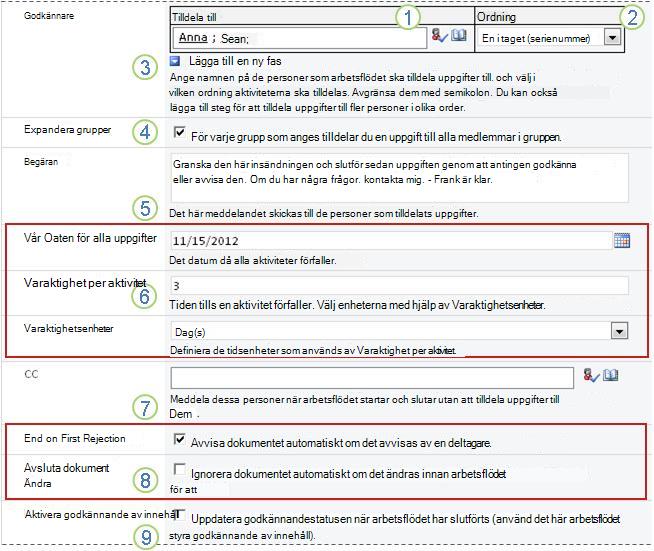Image resolution: width=654 pixels, height=551 pixels.
Task: Open the Ordning dropdown arrow
Action: click(x=612, y=38)
